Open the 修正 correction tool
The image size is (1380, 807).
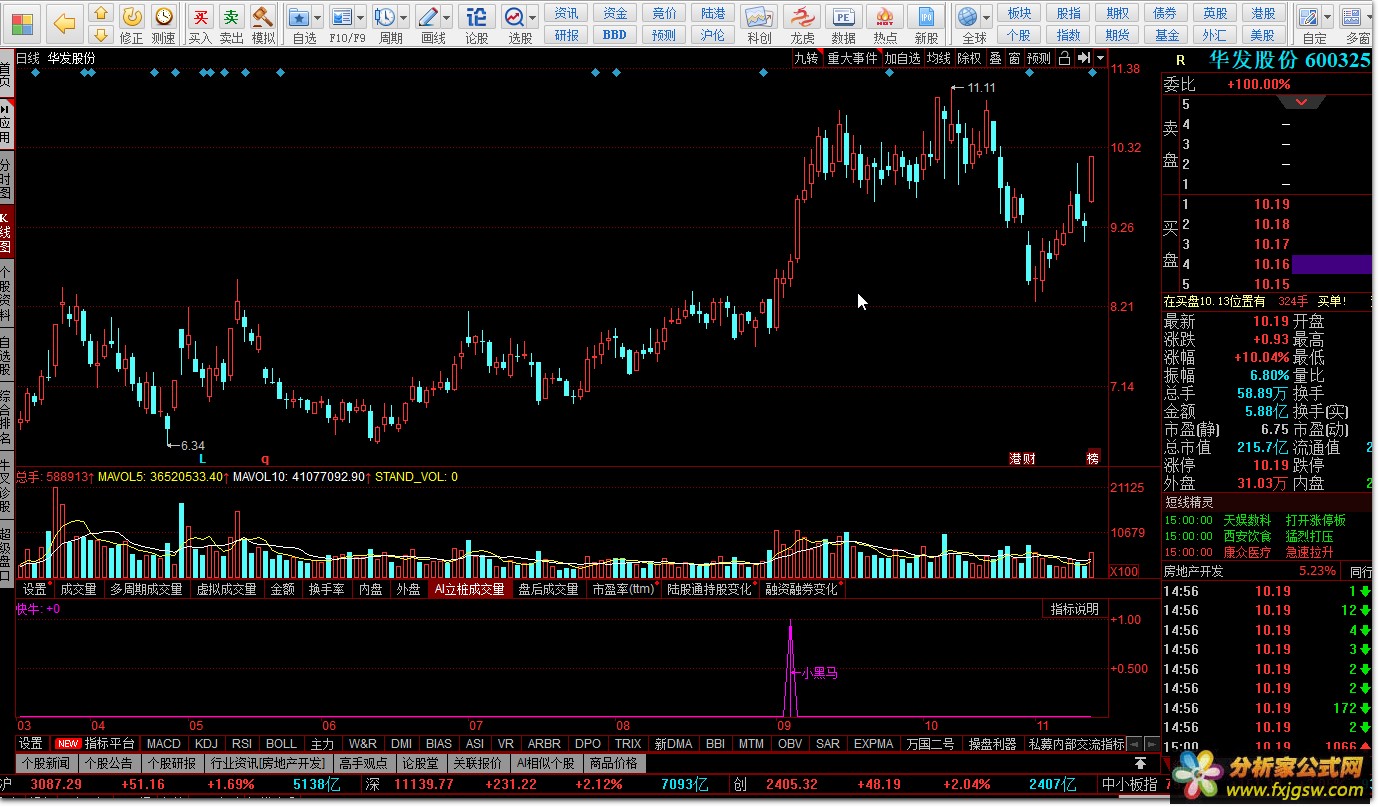pos(131,24)
